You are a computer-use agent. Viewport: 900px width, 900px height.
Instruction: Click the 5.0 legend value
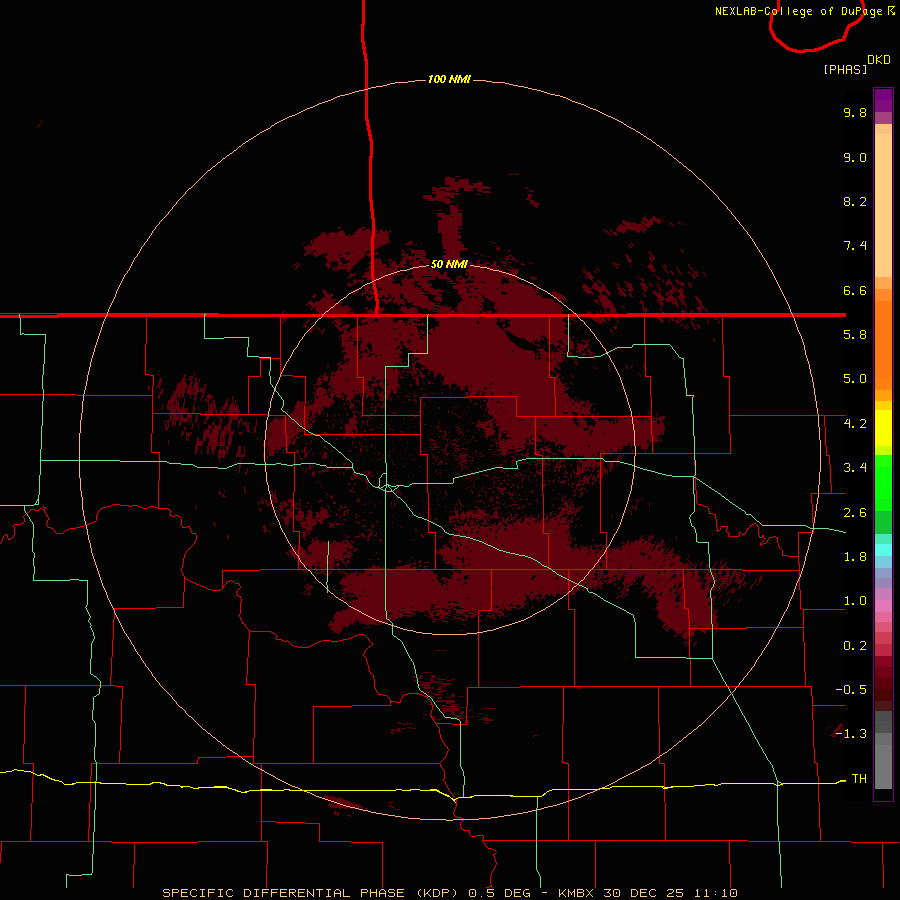pos(855,379)
